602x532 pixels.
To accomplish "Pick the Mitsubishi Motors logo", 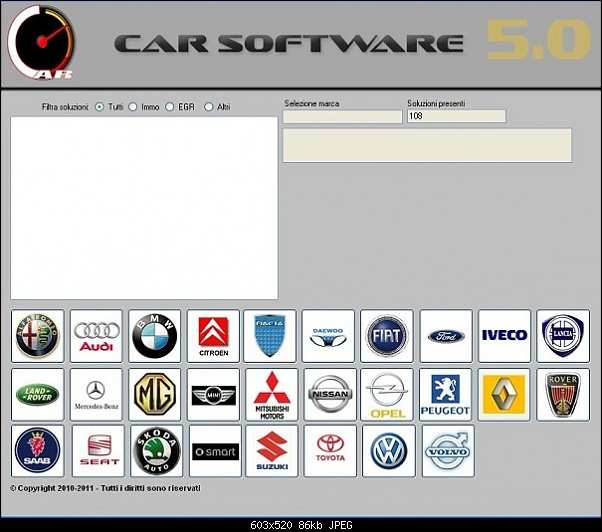I will pos(272,395).
